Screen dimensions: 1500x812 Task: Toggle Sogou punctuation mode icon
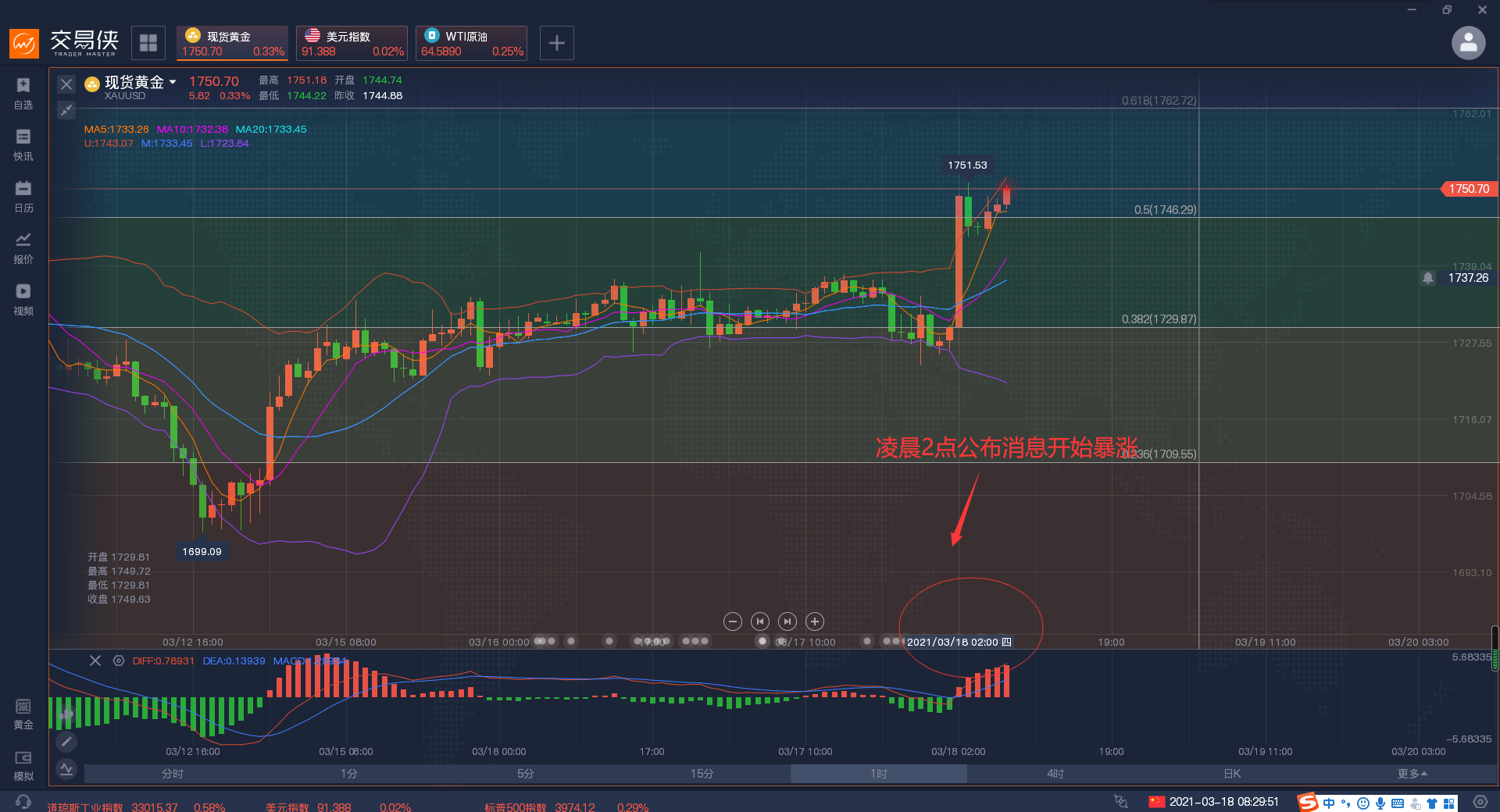tap(1345, 803)
